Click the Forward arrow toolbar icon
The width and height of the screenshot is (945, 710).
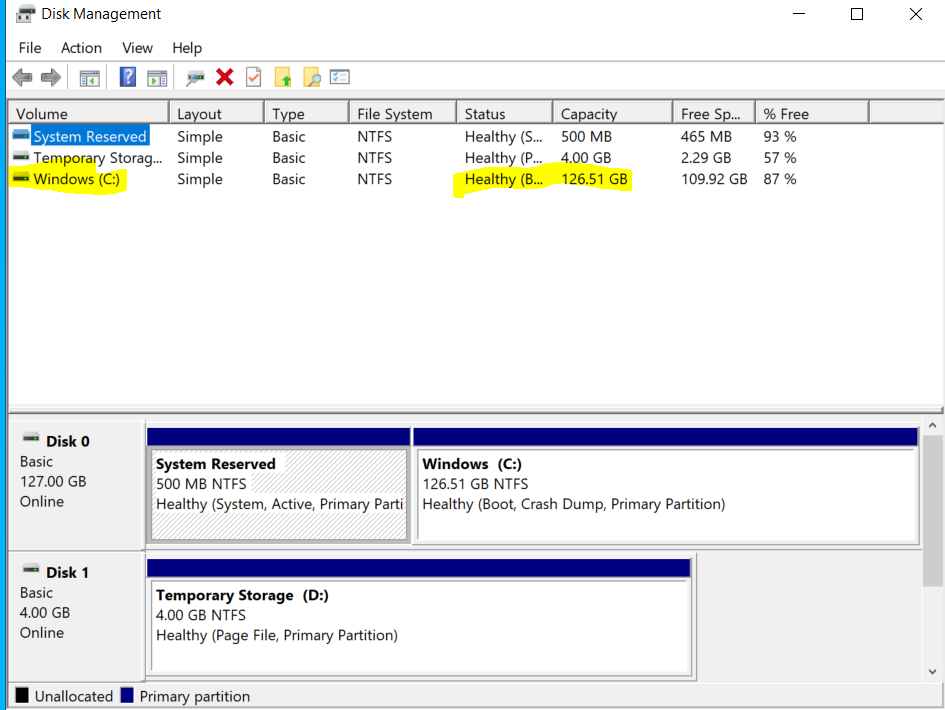(51, 77)
